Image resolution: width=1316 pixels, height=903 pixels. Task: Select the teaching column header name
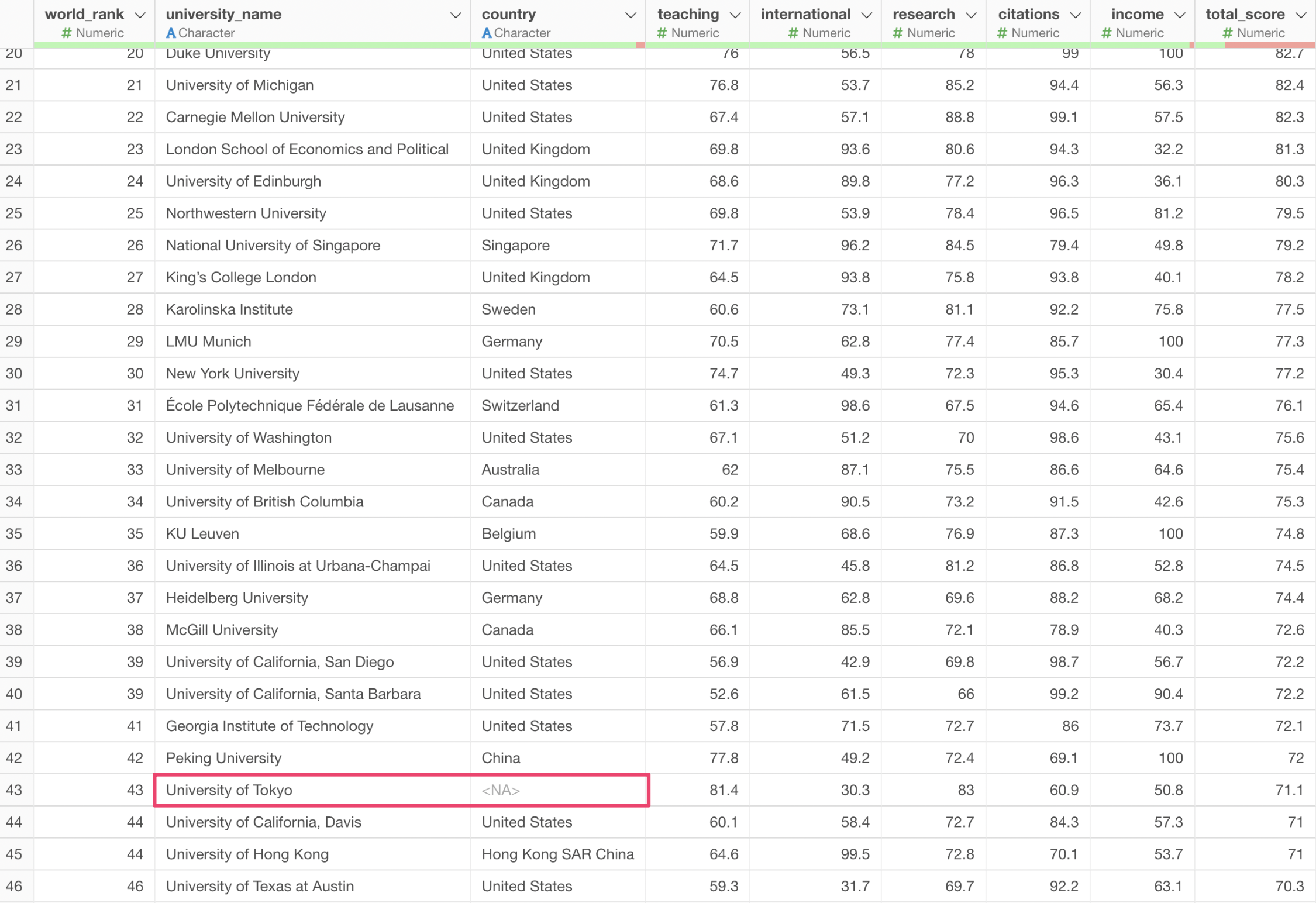tap(688, 14)
